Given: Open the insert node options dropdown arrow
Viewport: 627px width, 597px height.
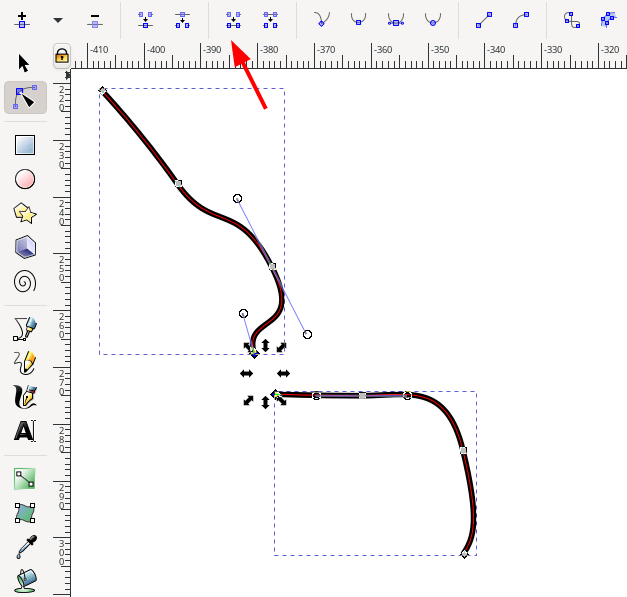Looking at the screenshot, I should click(x=57, y=19).
